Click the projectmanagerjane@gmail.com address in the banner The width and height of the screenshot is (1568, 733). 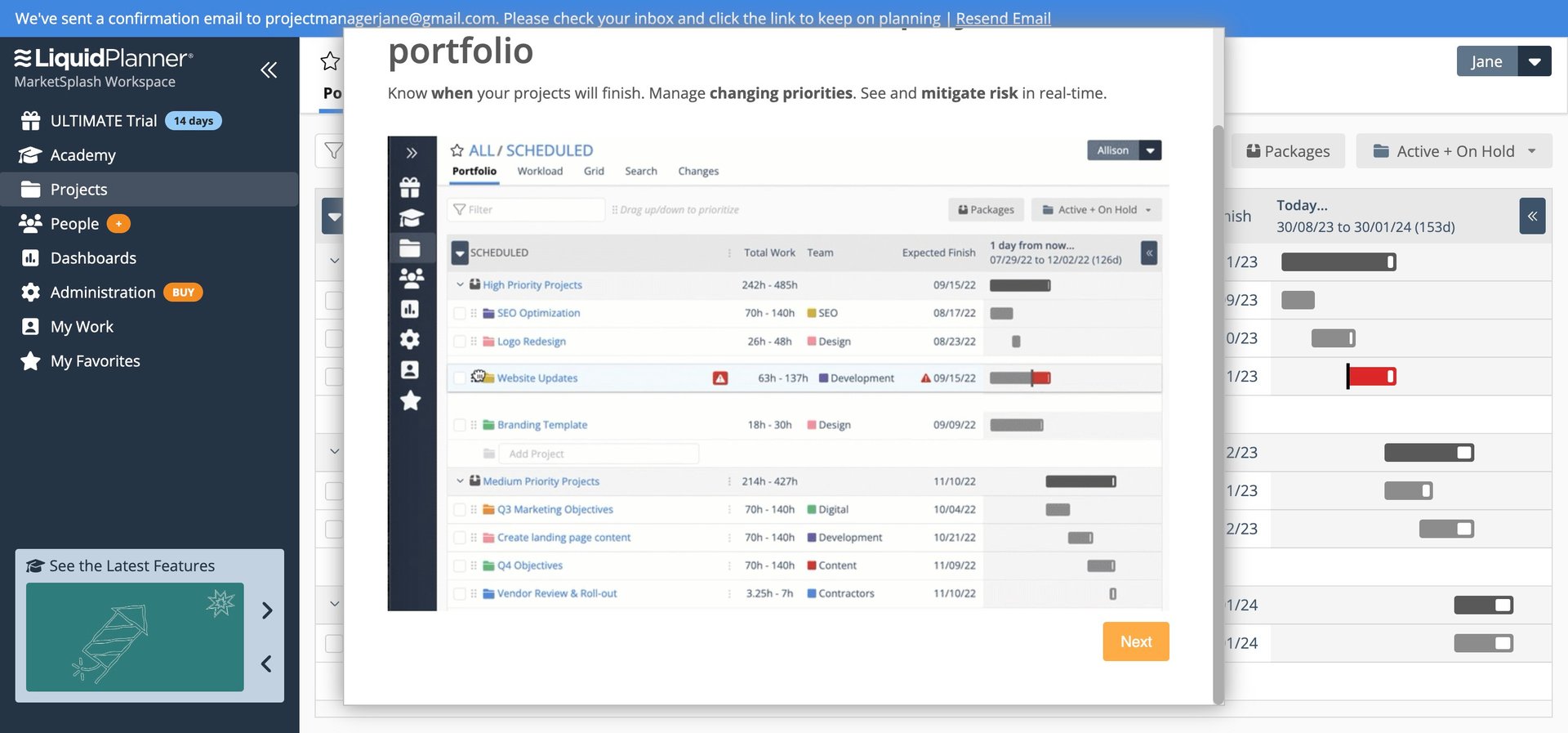381,18
